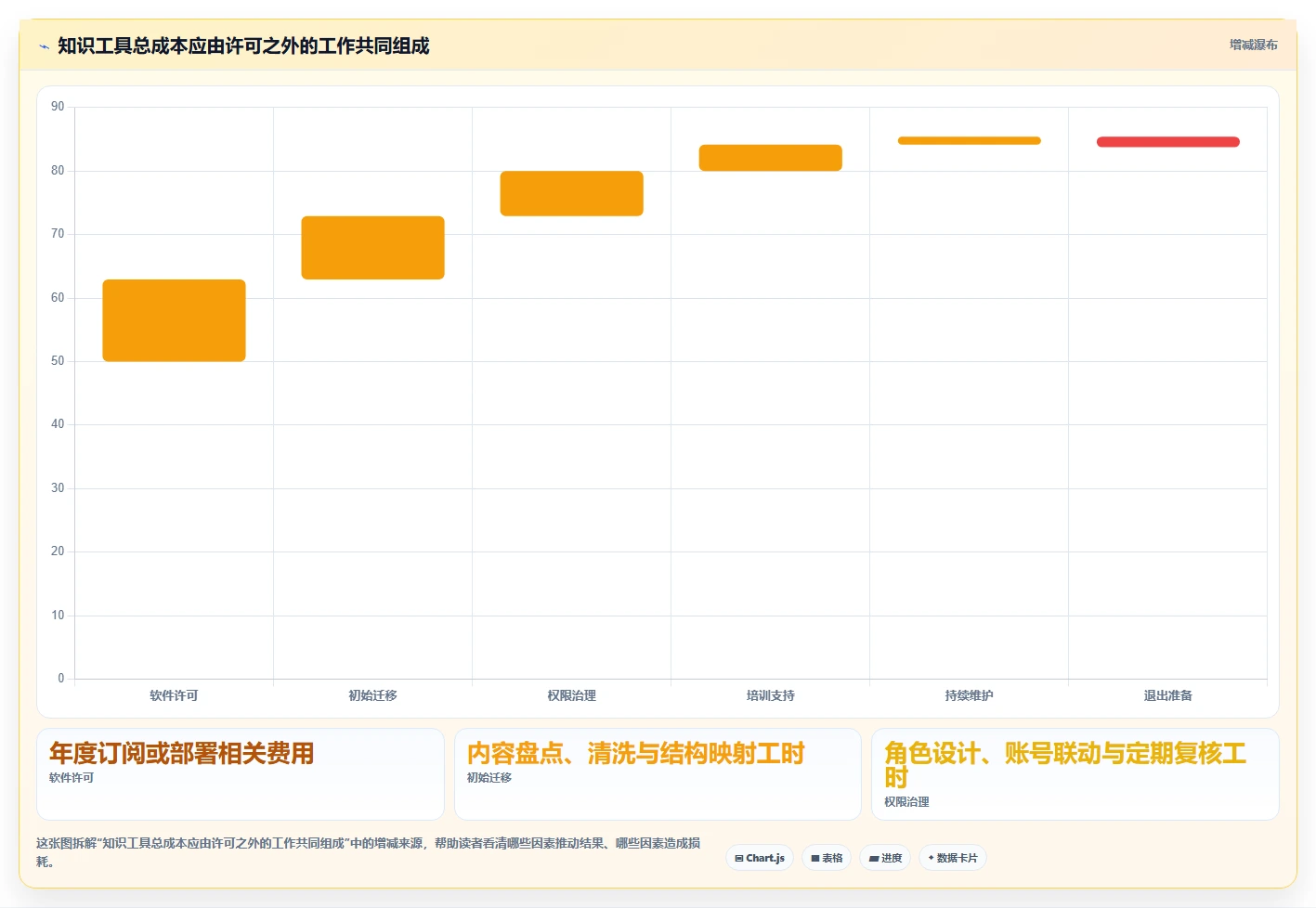This screenshot has height=908, width=1316.
Task: Click the 初始迁移 waterfall bar
Action: tap(372, 248)
